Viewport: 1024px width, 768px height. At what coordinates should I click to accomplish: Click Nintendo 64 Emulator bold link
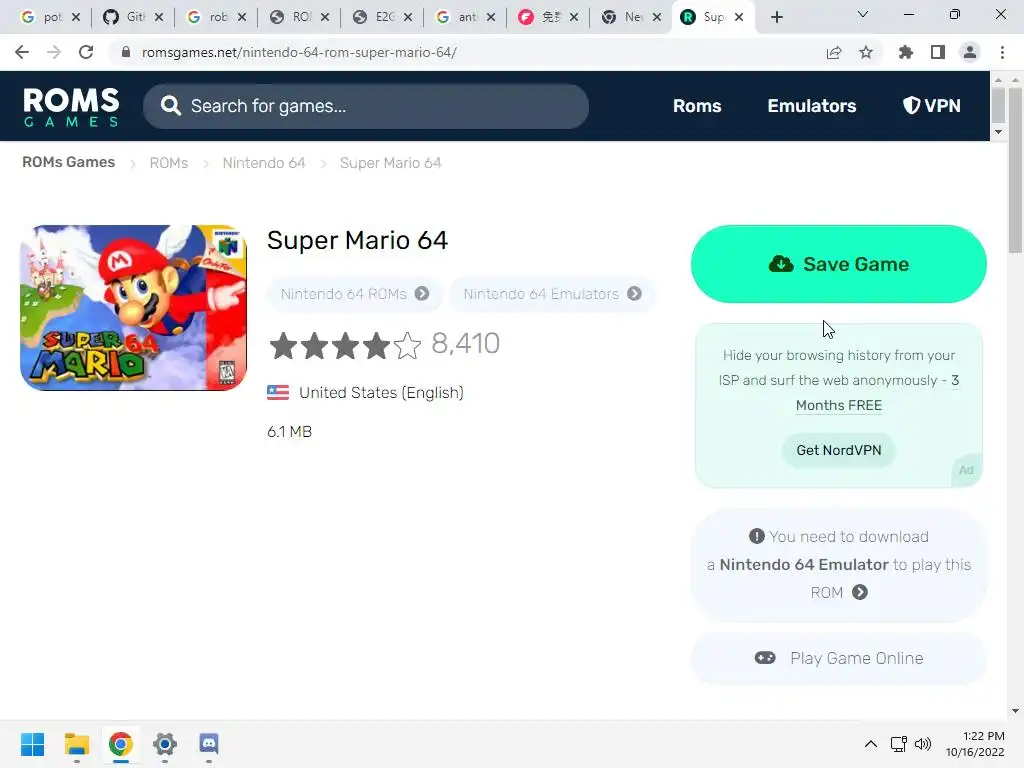pos(804,564)
